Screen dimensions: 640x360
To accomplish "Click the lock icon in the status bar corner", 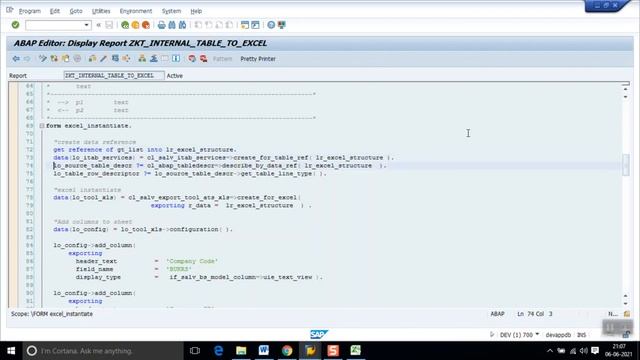I will click(x=626, y=335).
